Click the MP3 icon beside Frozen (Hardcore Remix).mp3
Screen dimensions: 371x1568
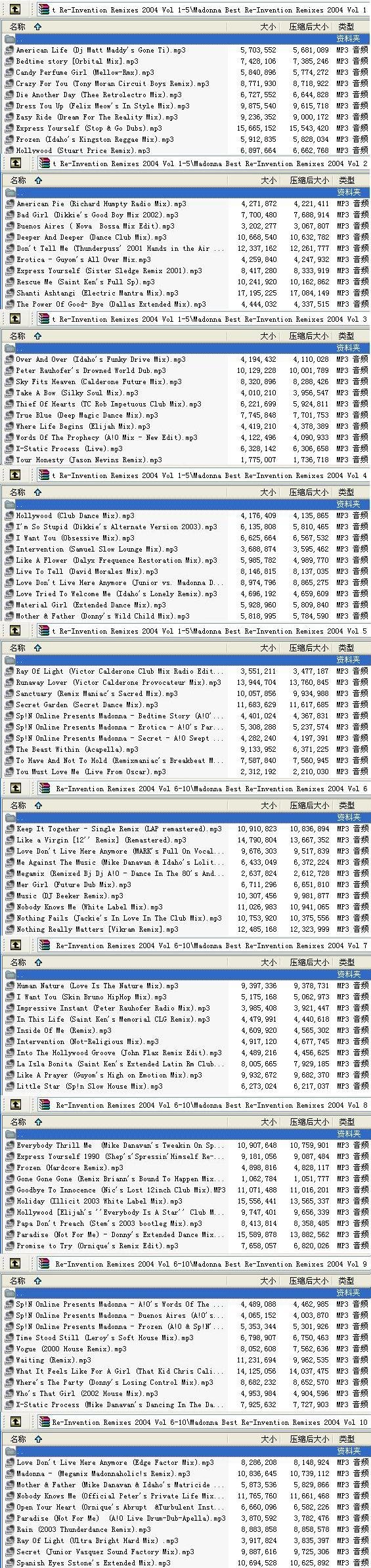(x=9, y=1167)
